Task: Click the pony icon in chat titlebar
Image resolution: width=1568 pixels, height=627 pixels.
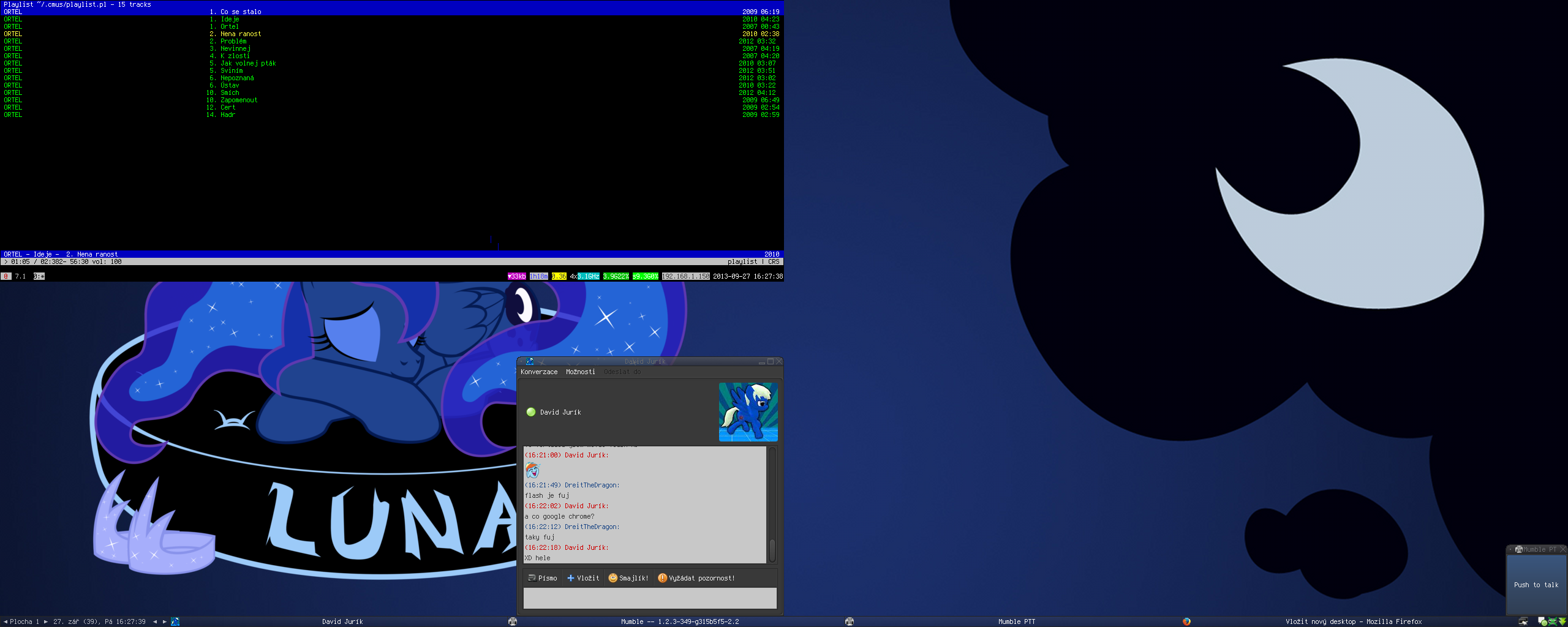Action: [530, 362]
